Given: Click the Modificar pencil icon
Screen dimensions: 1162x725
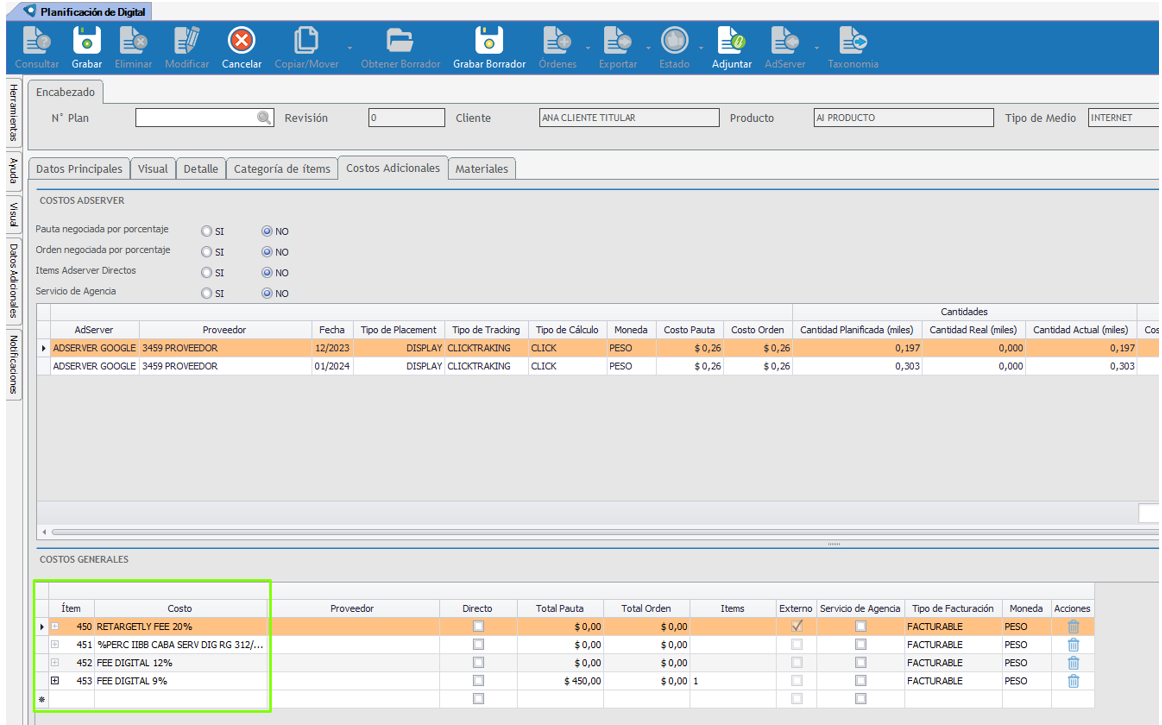Looking at the screenshot, I should click(x=187, y=42).
